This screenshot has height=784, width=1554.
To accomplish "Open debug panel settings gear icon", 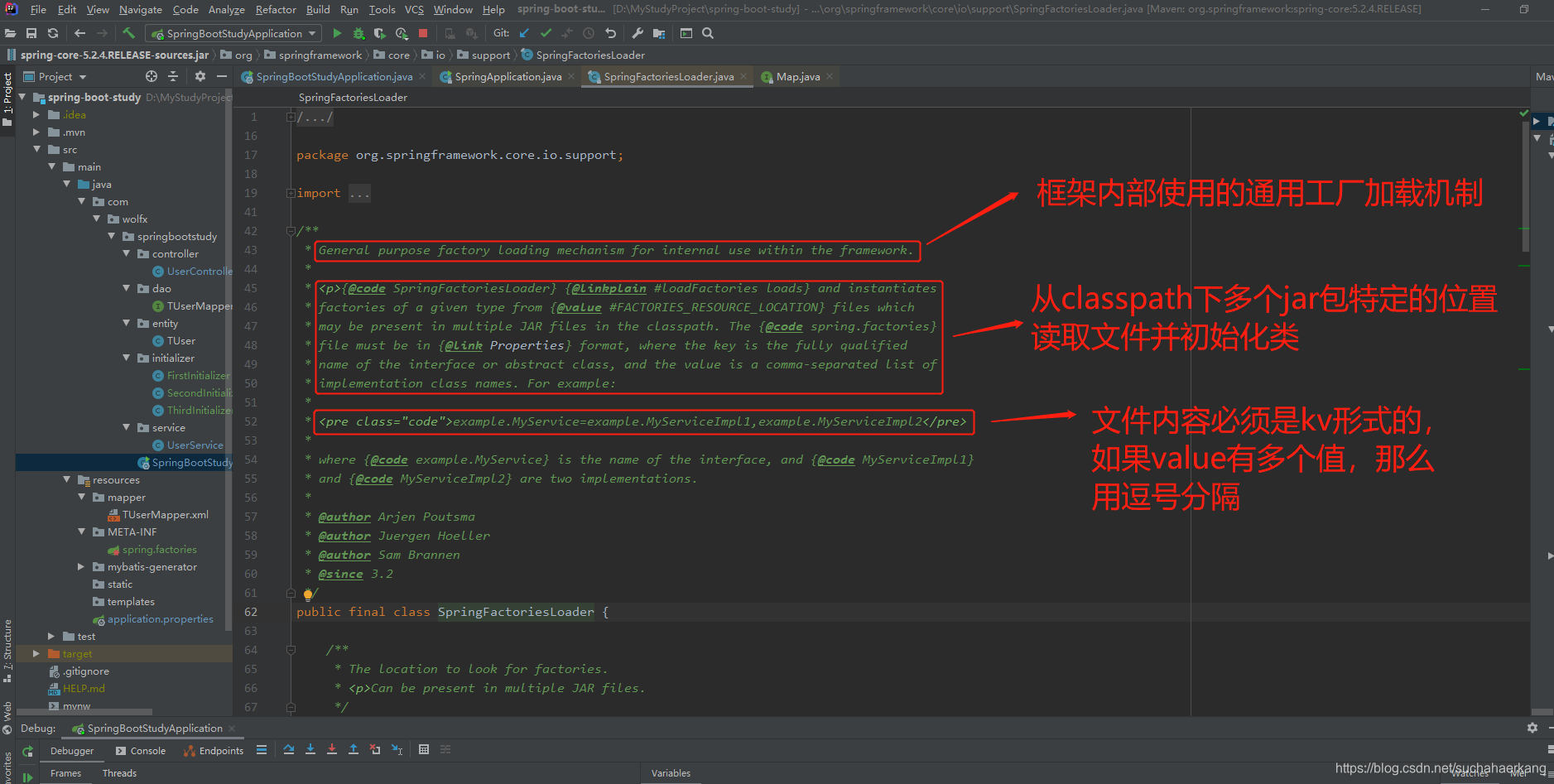I will (1532, 728).
